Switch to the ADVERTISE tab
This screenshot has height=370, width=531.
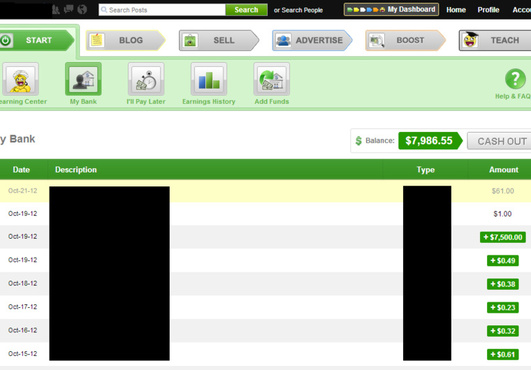(x=312, y=40)
